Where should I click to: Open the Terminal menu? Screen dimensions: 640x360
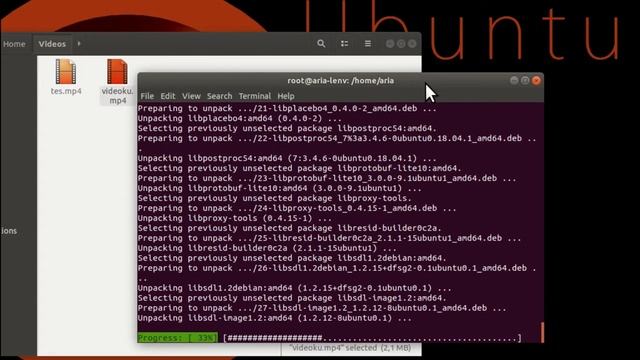(x=255, y=96)
